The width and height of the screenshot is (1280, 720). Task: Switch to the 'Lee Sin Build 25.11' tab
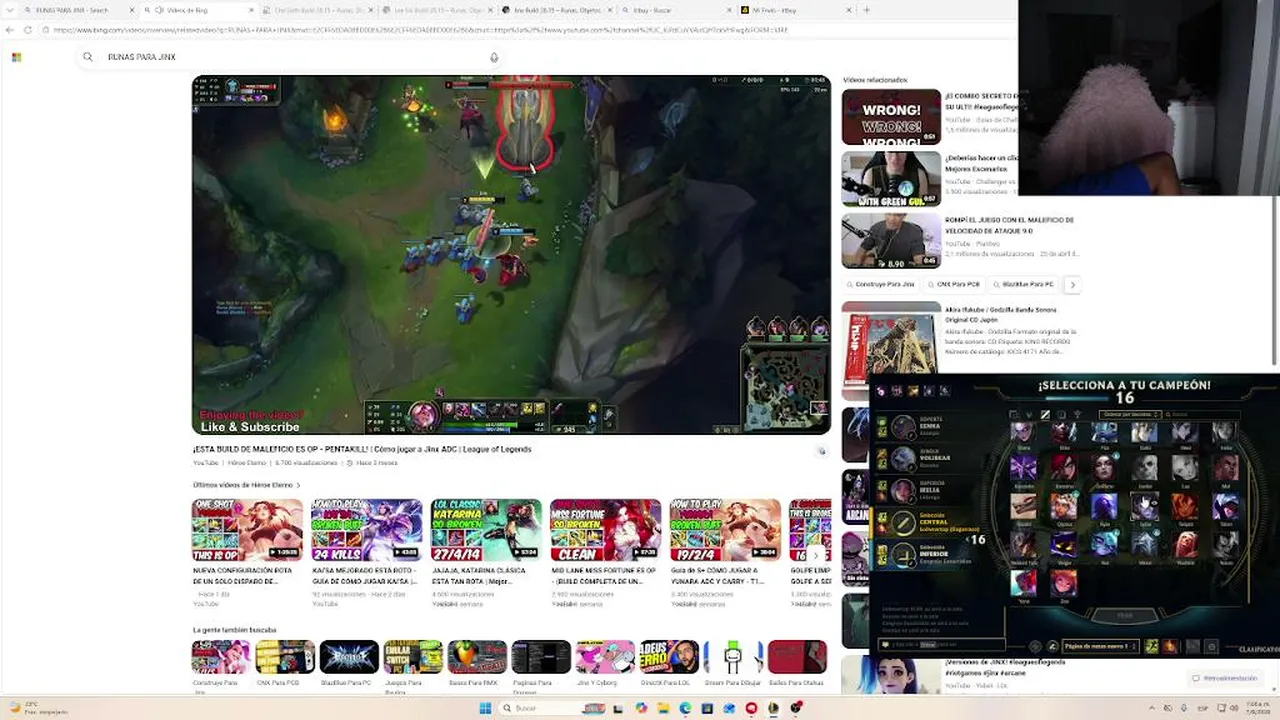point(438,10)
